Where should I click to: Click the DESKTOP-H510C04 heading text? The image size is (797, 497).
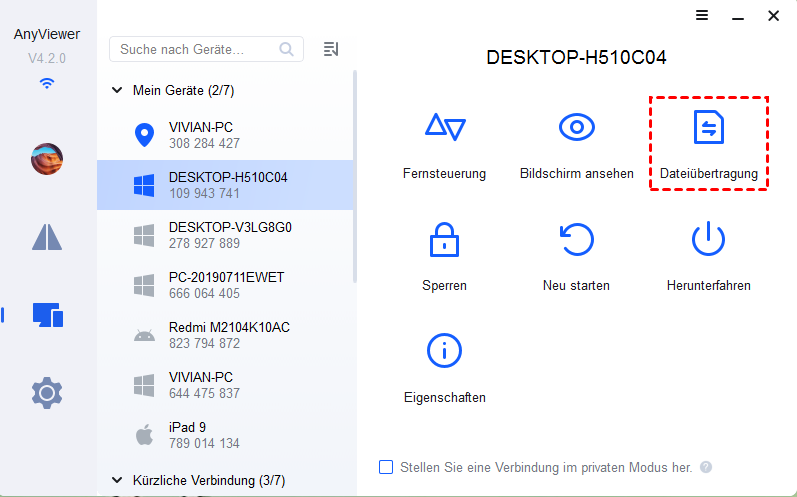[576, 57]
